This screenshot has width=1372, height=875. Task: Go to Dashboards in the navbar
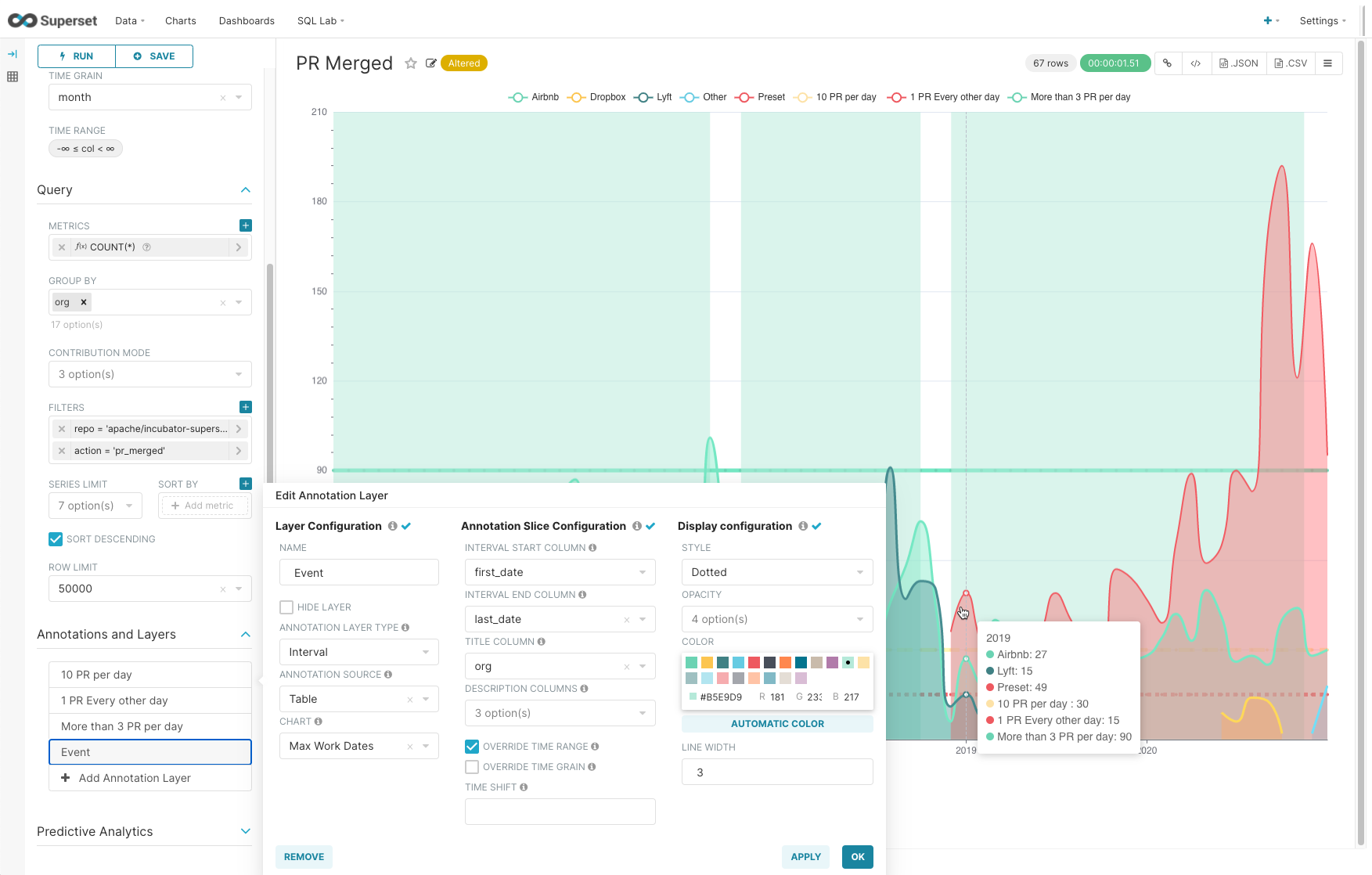tap(247, 21)
